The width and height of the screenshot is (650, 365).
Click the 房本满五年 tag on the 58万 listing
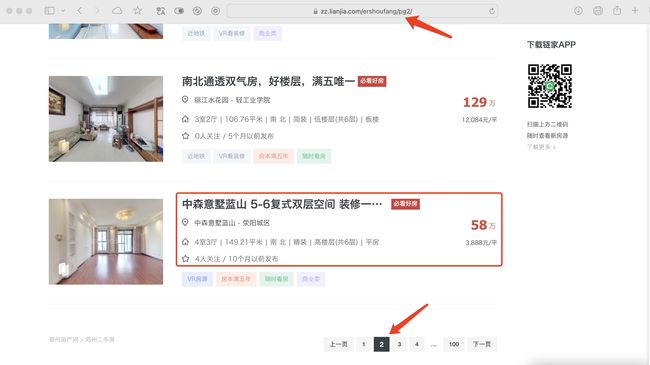coord(236,279)
